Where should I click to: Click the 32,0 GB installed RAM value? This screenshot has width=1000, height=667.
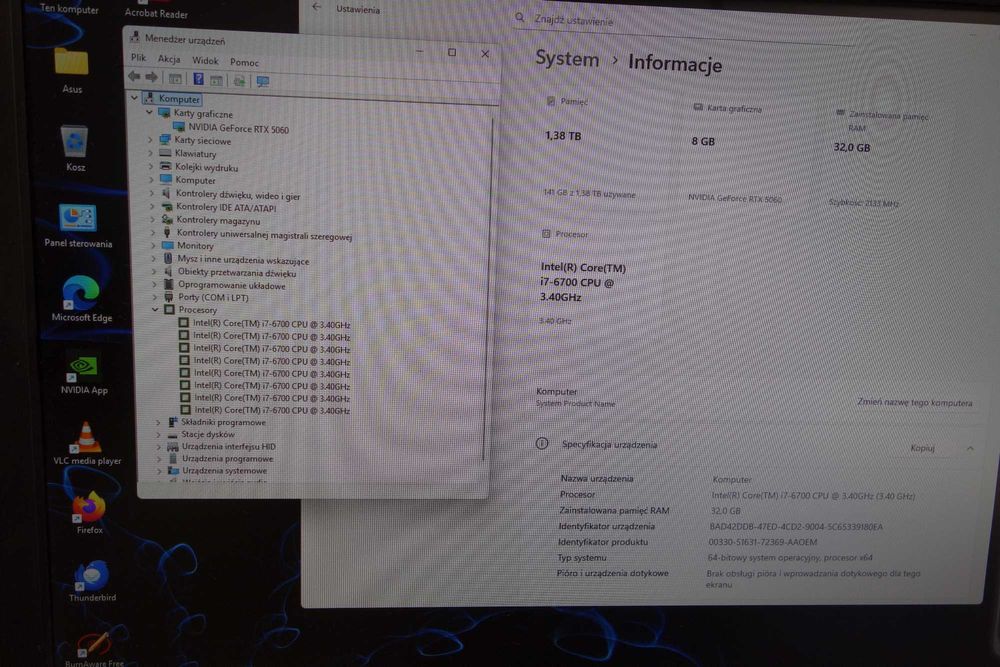(852, 147)
